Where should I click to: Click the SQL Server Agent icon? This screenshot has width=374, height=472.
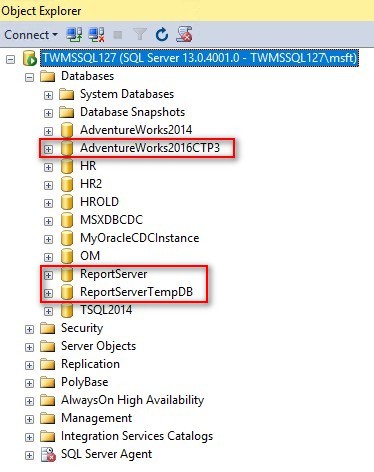click(48, 454)
